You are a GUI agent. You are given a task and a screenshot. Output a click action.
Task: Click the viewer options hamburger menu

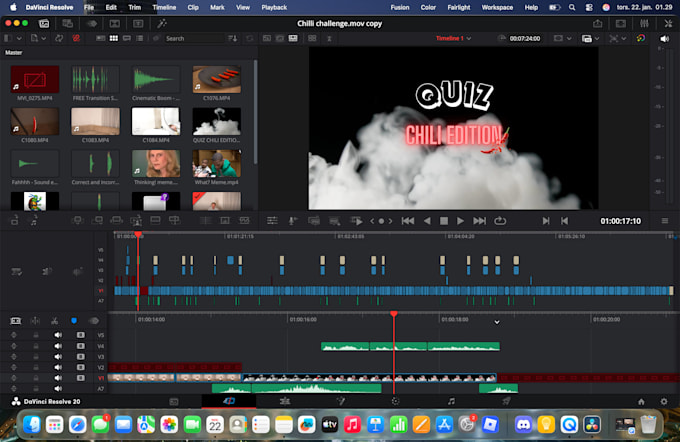tap(665, 221)
